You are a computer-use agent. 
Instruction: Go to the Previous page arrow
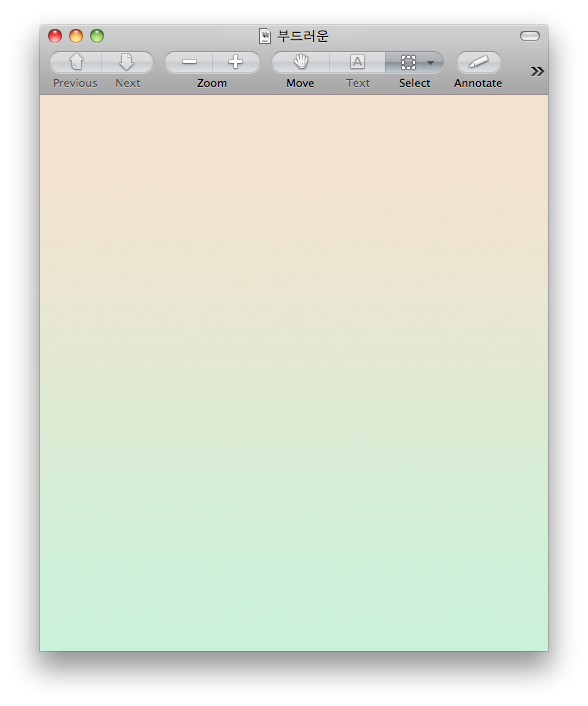point(76,62)
